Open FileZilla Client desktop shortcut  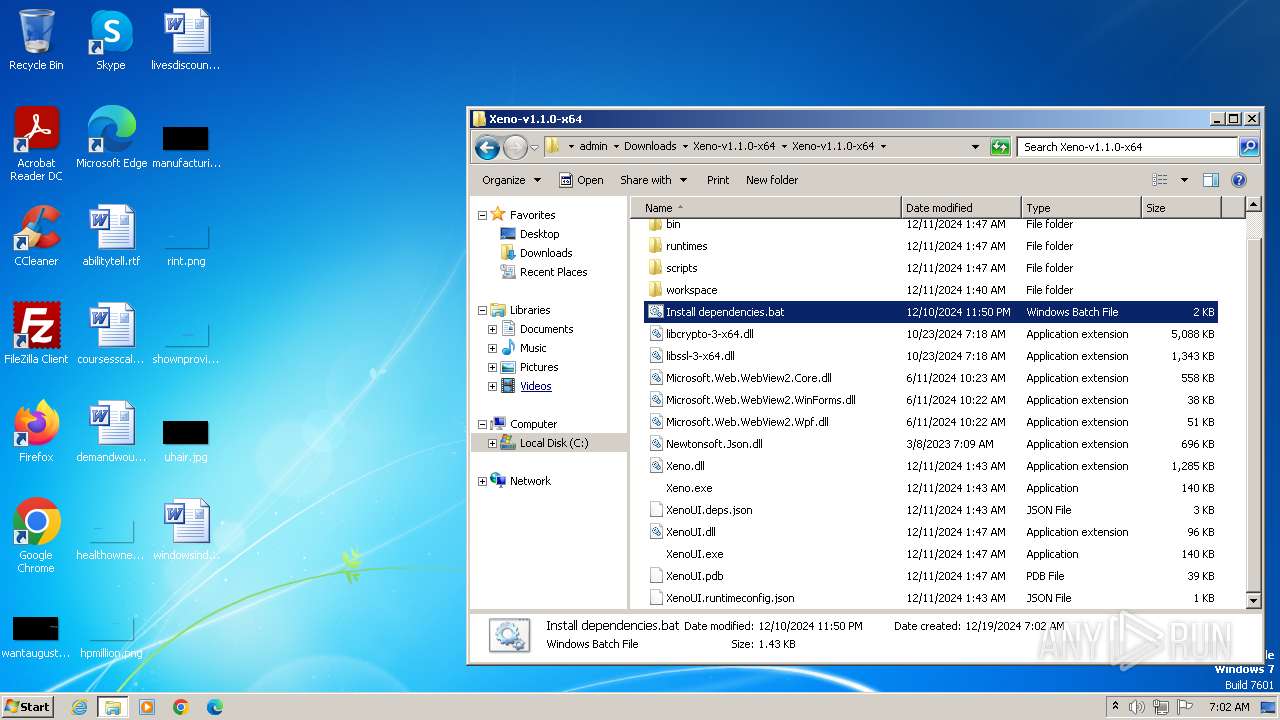pos(36,334)
